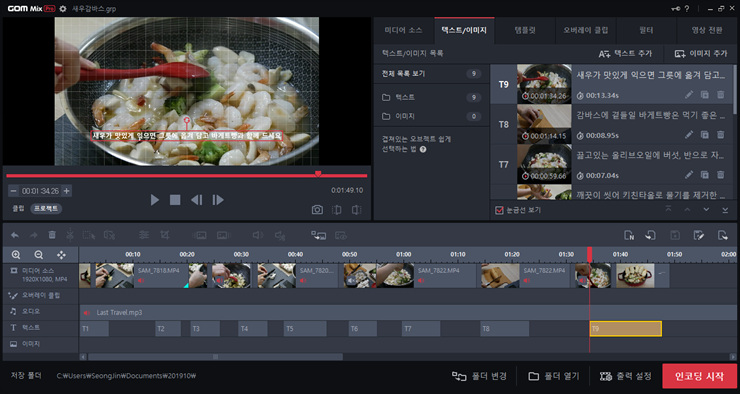Open the 오버레이 클립 tab
This screenshot has height=394, width=740.
(586, 30)
